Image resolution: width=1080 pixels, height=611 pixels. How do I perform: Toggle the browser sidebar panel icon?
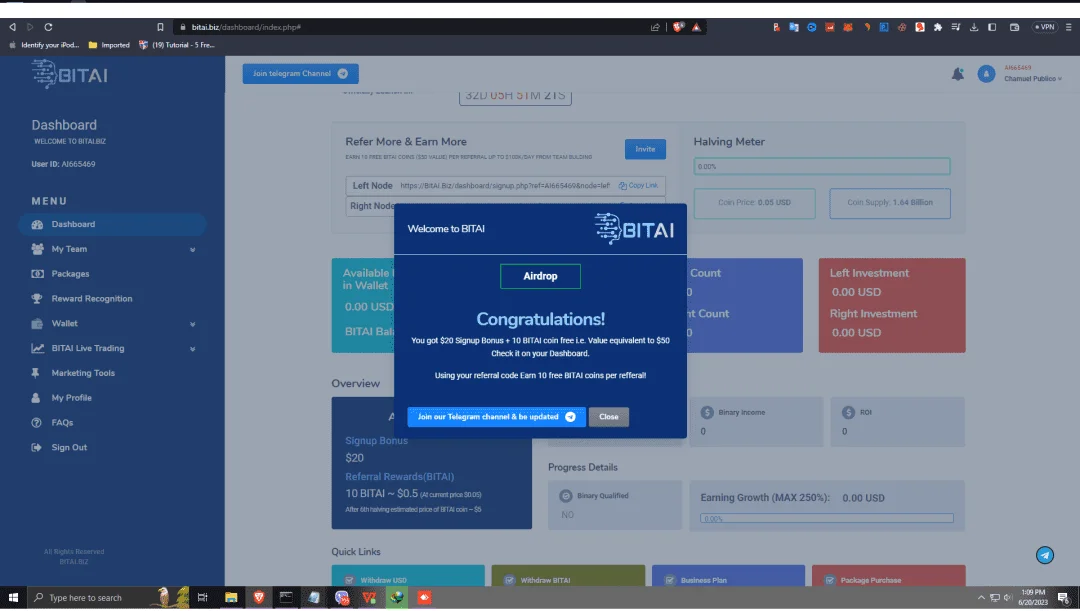pos(992,27)
